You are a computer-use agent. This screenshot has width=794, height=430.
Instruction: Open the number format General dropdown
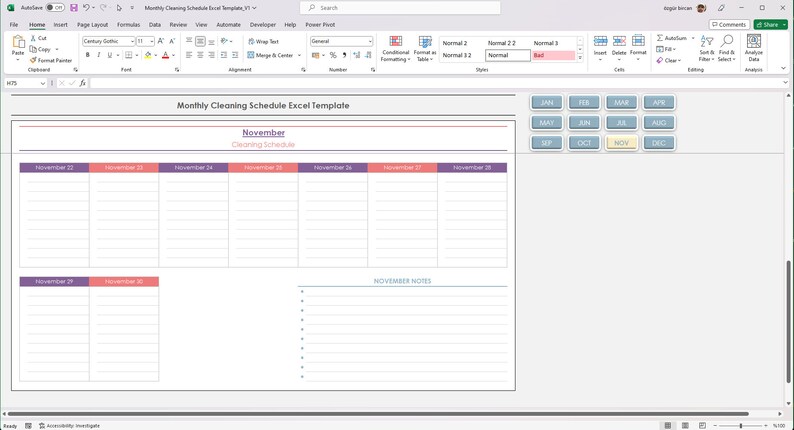tap(370, 42)
